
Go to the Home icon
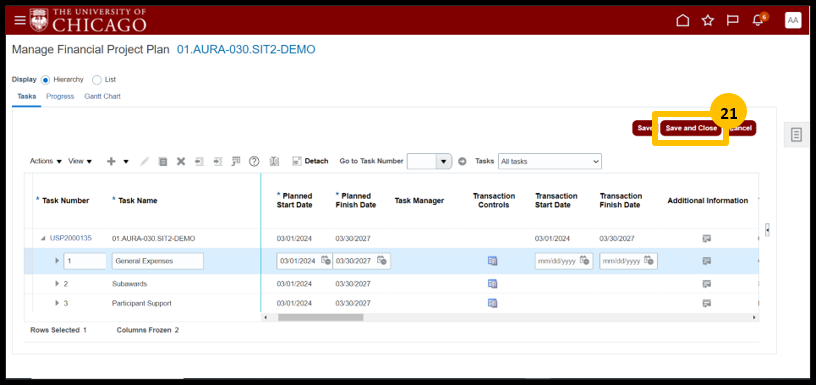(x=682, y=20)
